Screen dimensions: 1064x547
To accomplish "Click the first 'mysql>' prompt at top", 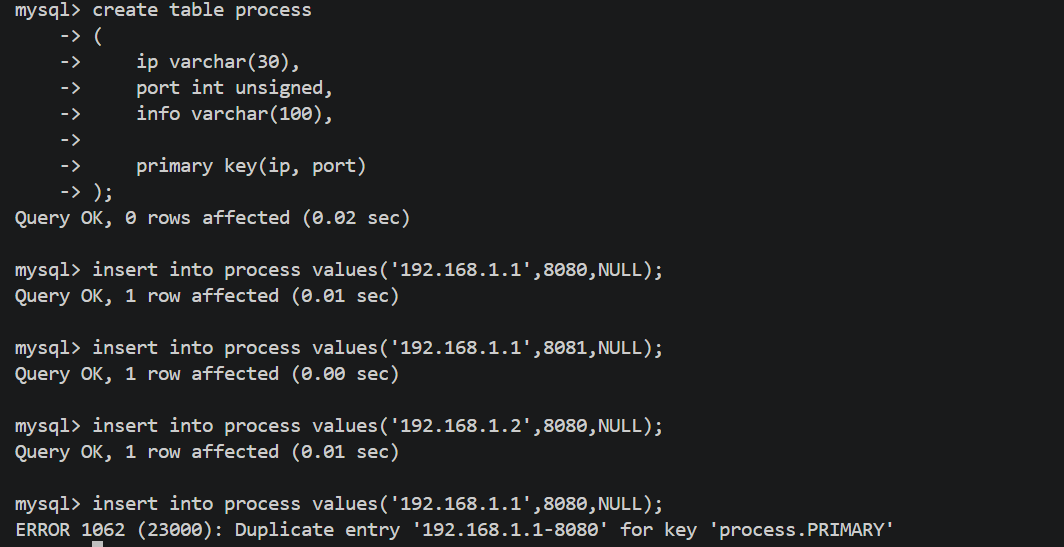I will click(x=48, y=10).
